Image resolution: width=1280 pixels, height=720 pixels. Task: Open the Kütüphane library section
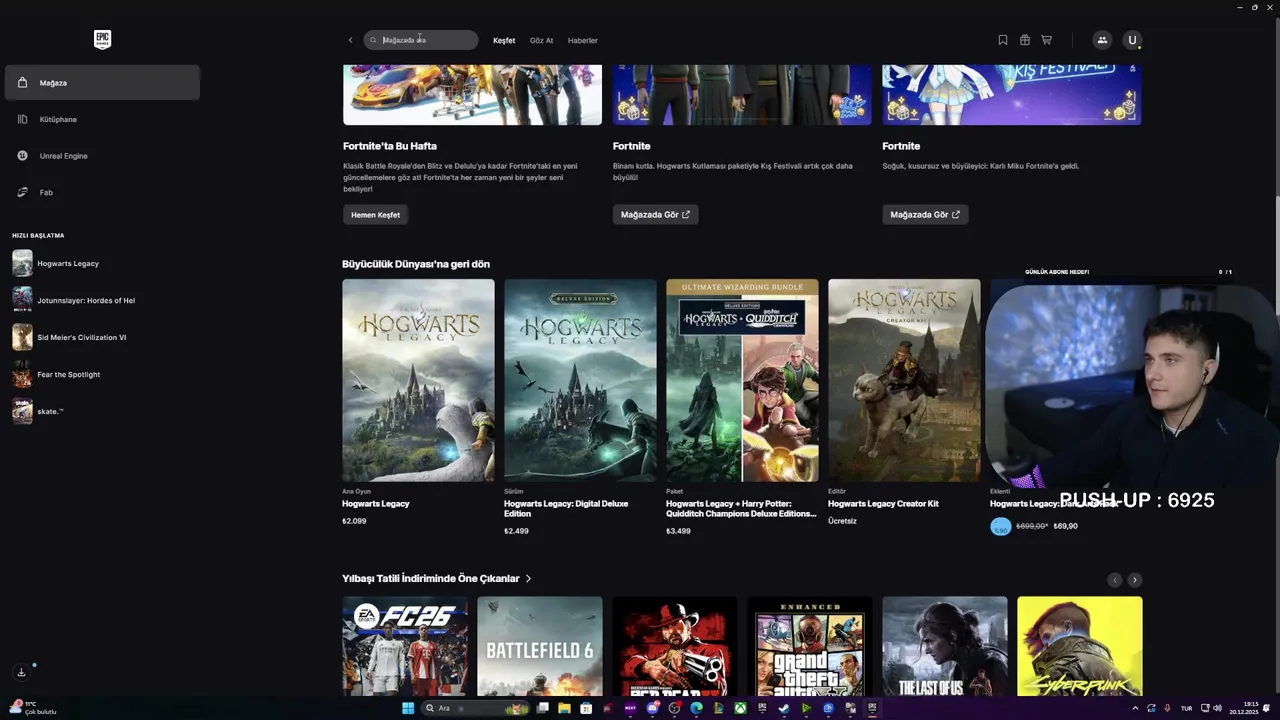[102, 119]
